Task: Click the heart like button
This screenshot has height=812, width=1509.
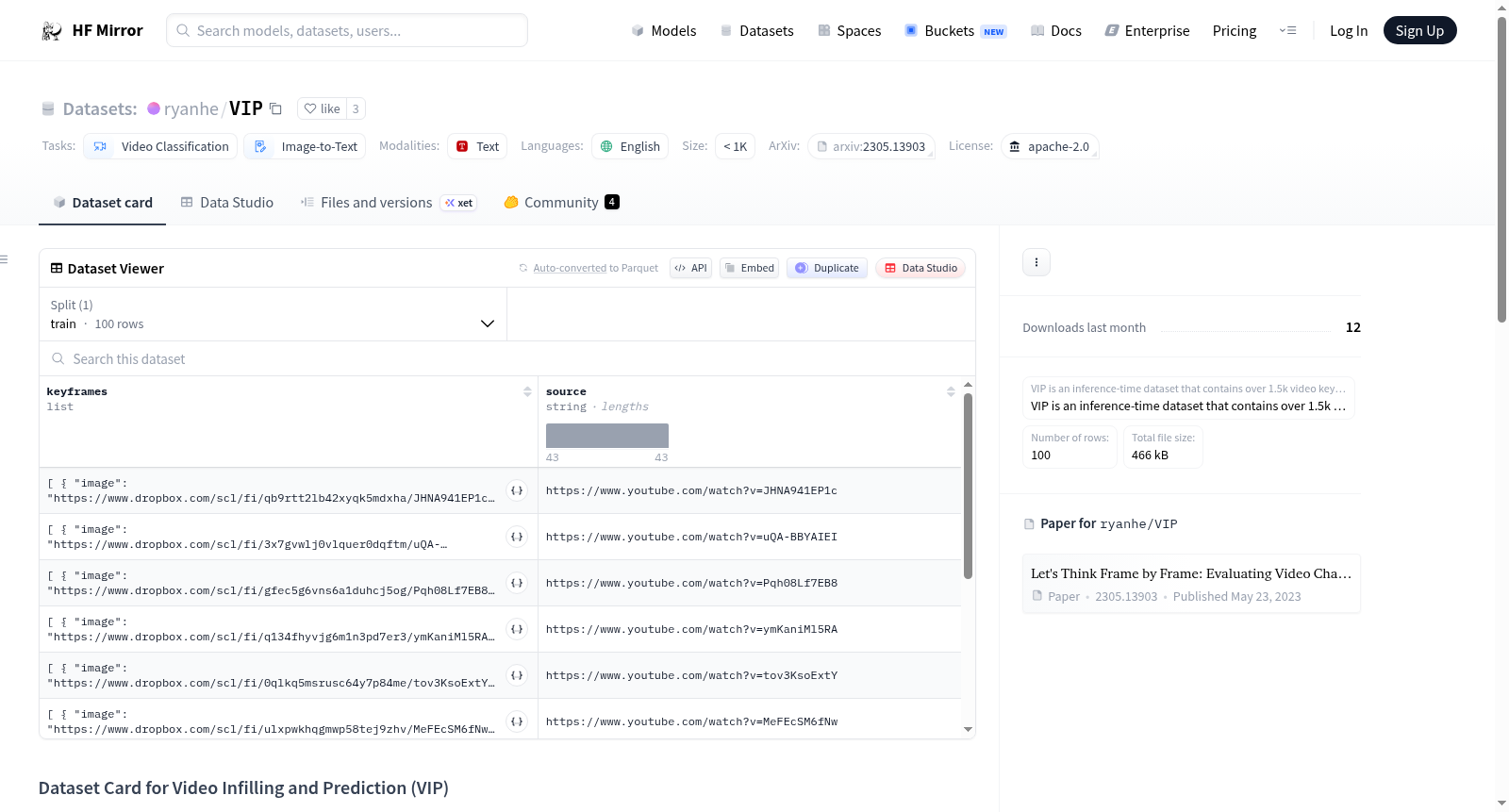Action: (x=323, y=108)
